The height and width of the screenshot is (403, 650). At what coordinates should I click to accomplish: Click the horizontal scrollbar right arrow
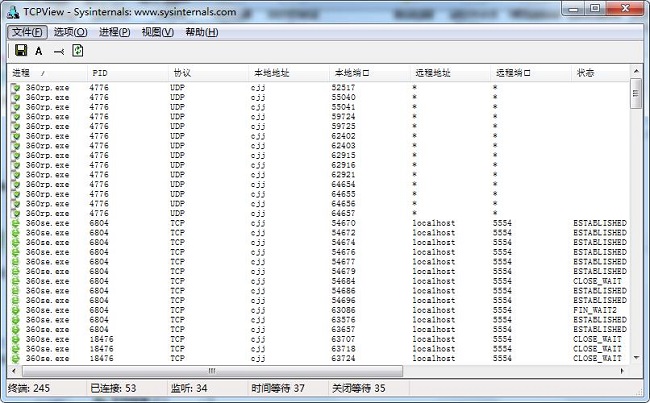[x=621, y=370]
